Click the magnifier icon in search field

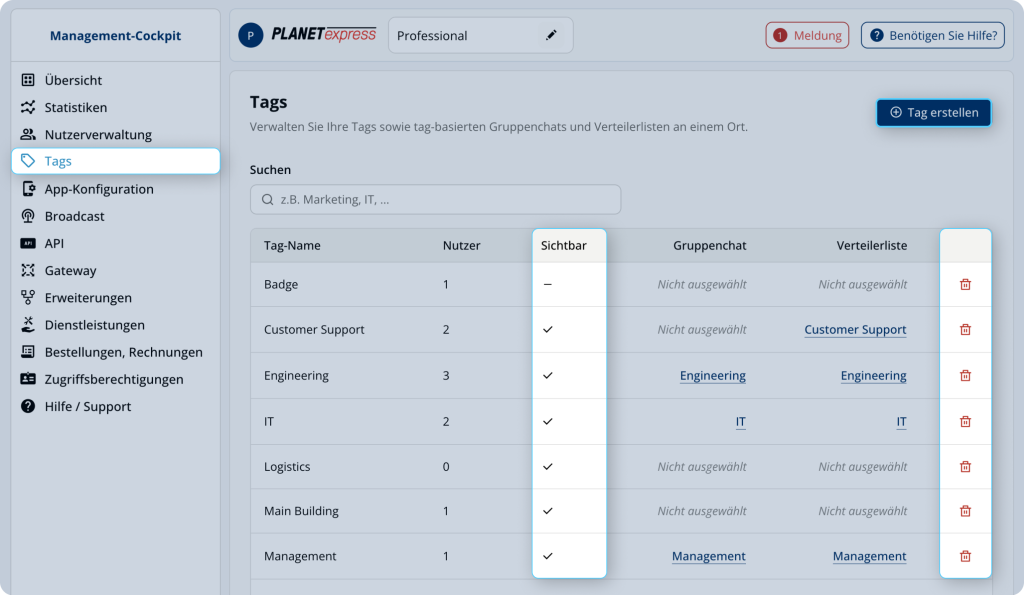click(x=267, y=199)
